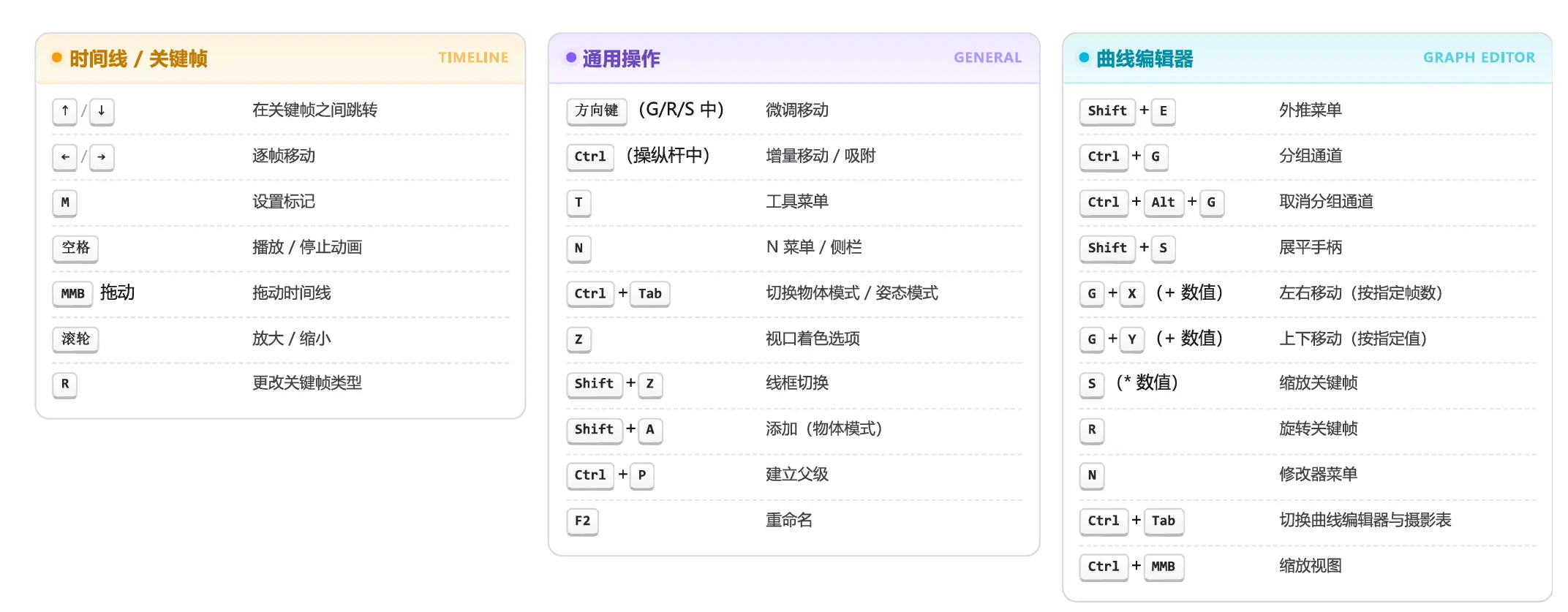This screenshot has width=1568, height=612.
Task: Click the text "缩放关键帧"
Action: tap(1319, 383)
